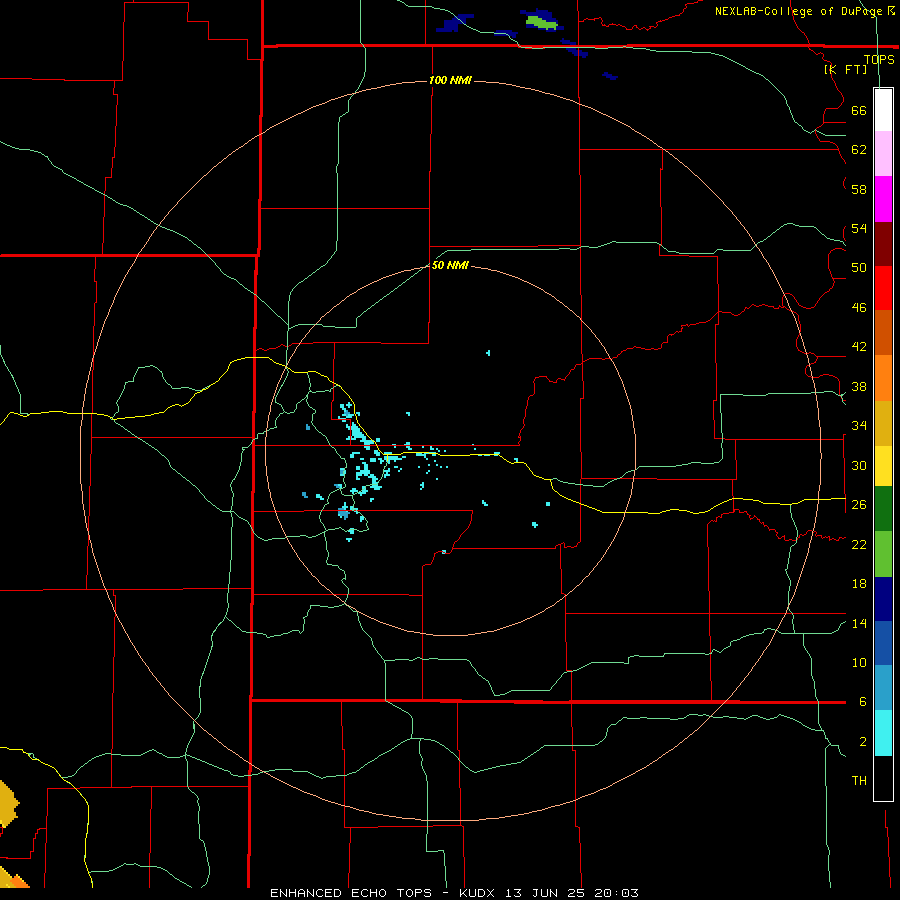Click the light pink legend swatch

click(883, 154)
